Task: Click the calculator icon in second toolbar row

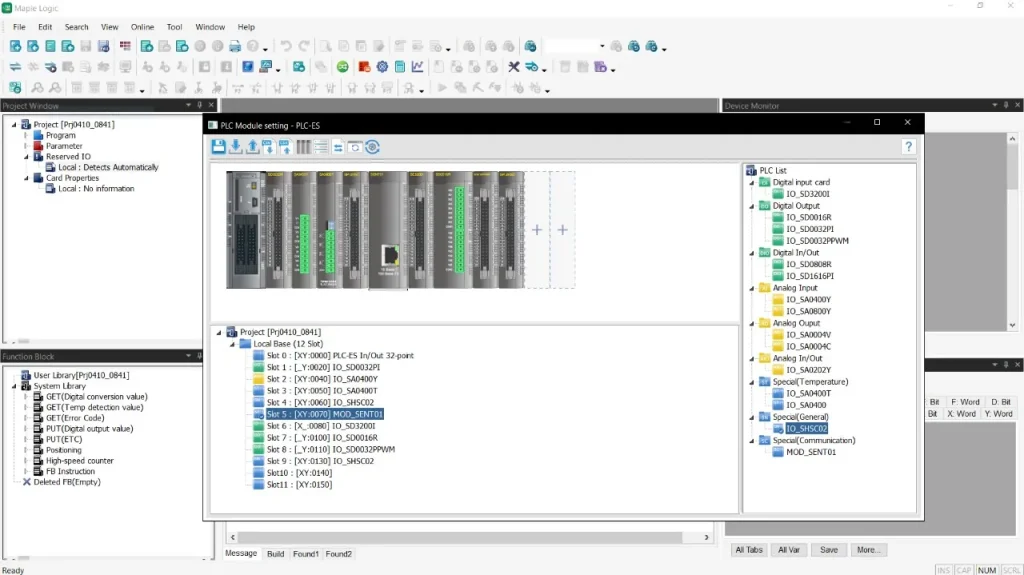Action: [400, 67]
